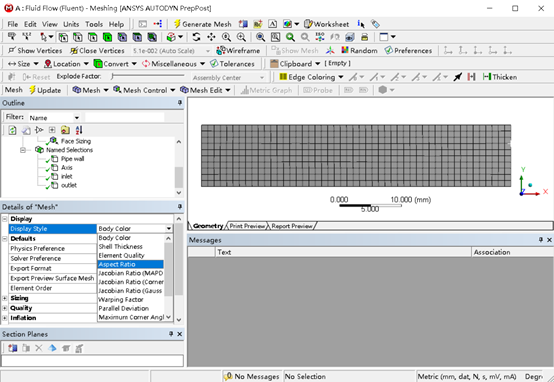Open the Miscellaneous dropdown menu
This screenshot has height=382, width=554.
[x=173, y=64]
